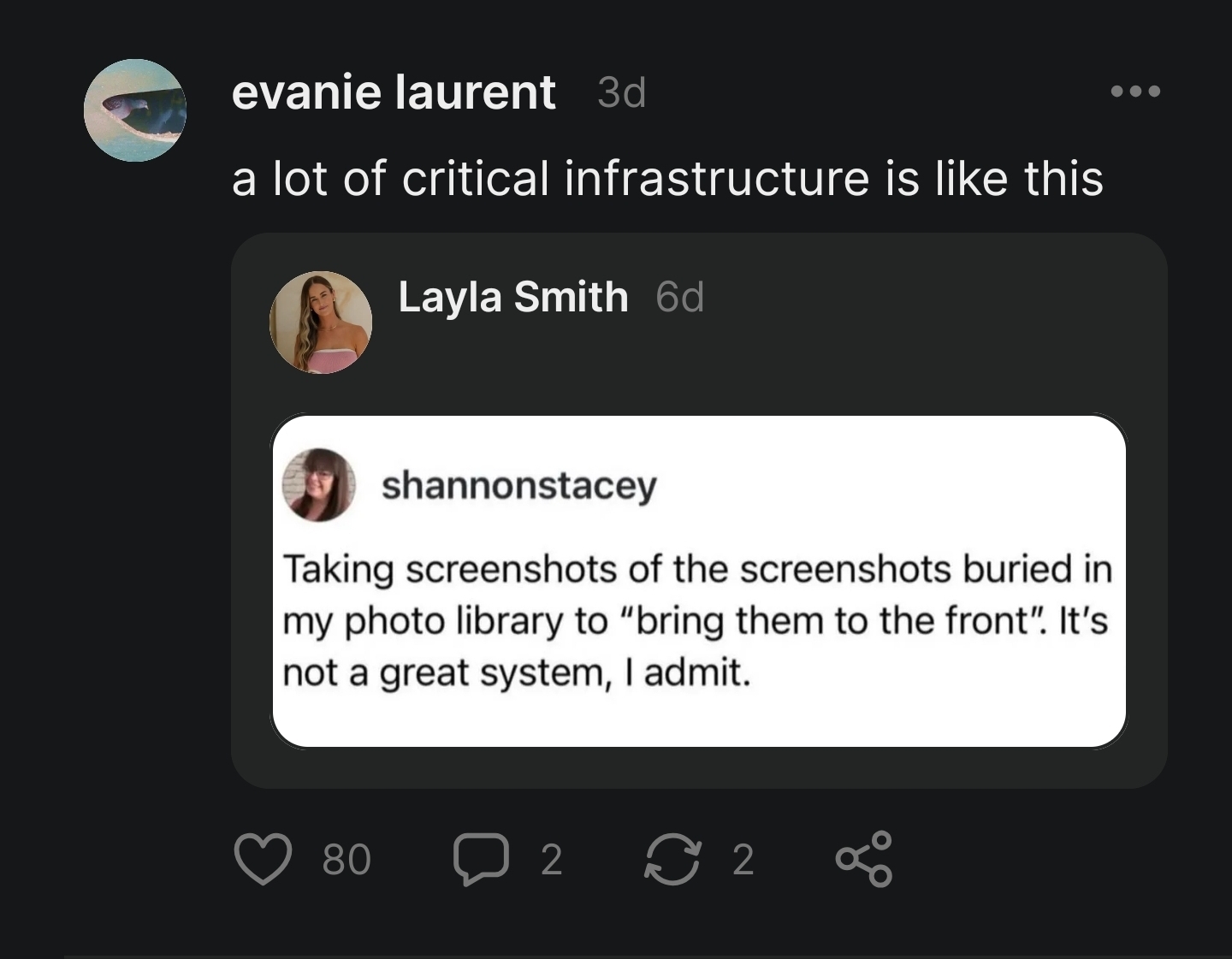This screenshot has width=1232, height=959.
Task: View the like count of 80
Action: coord(346,859)
